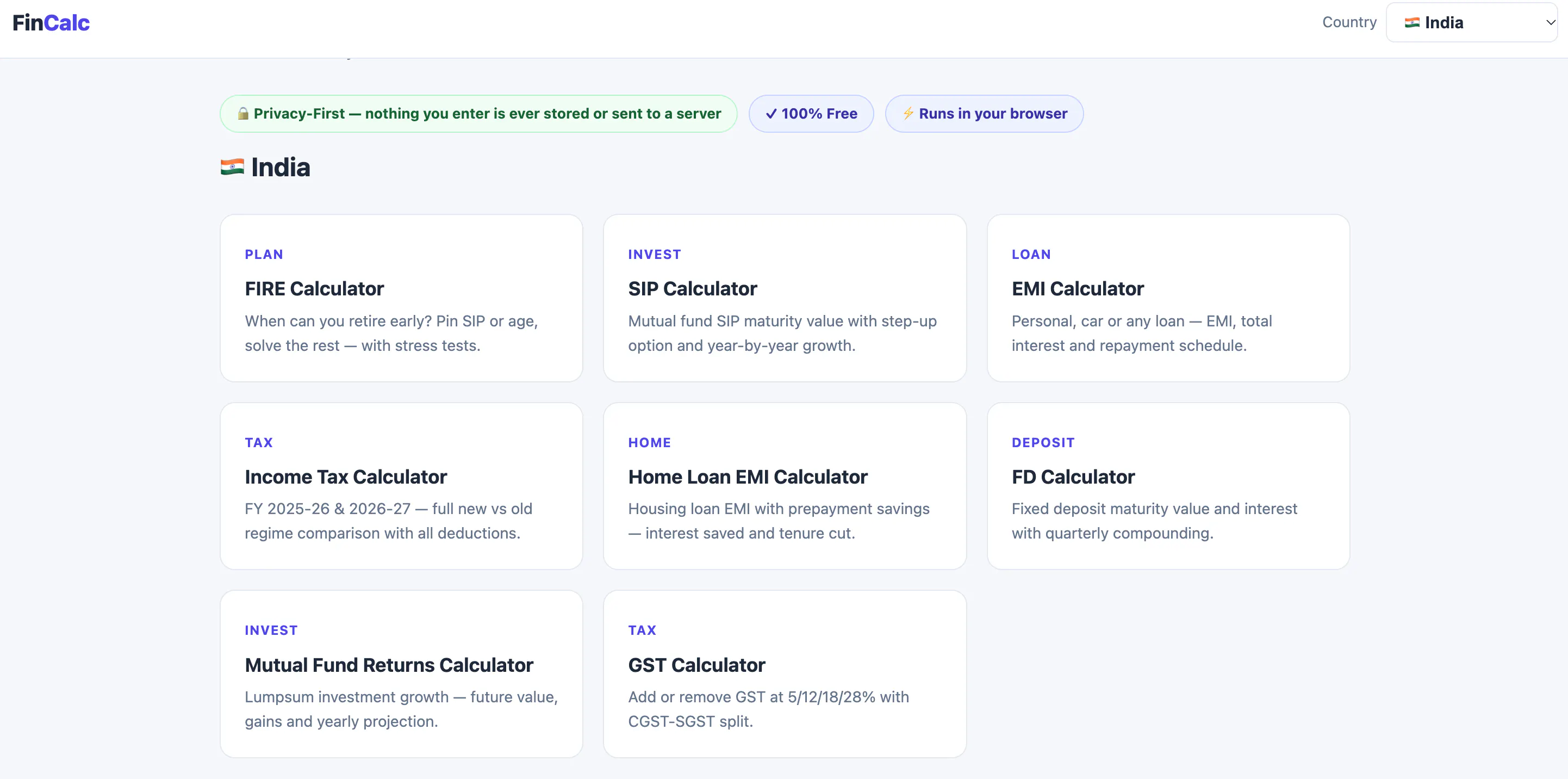Click description 'Lumpsum investment growth'

346,697
